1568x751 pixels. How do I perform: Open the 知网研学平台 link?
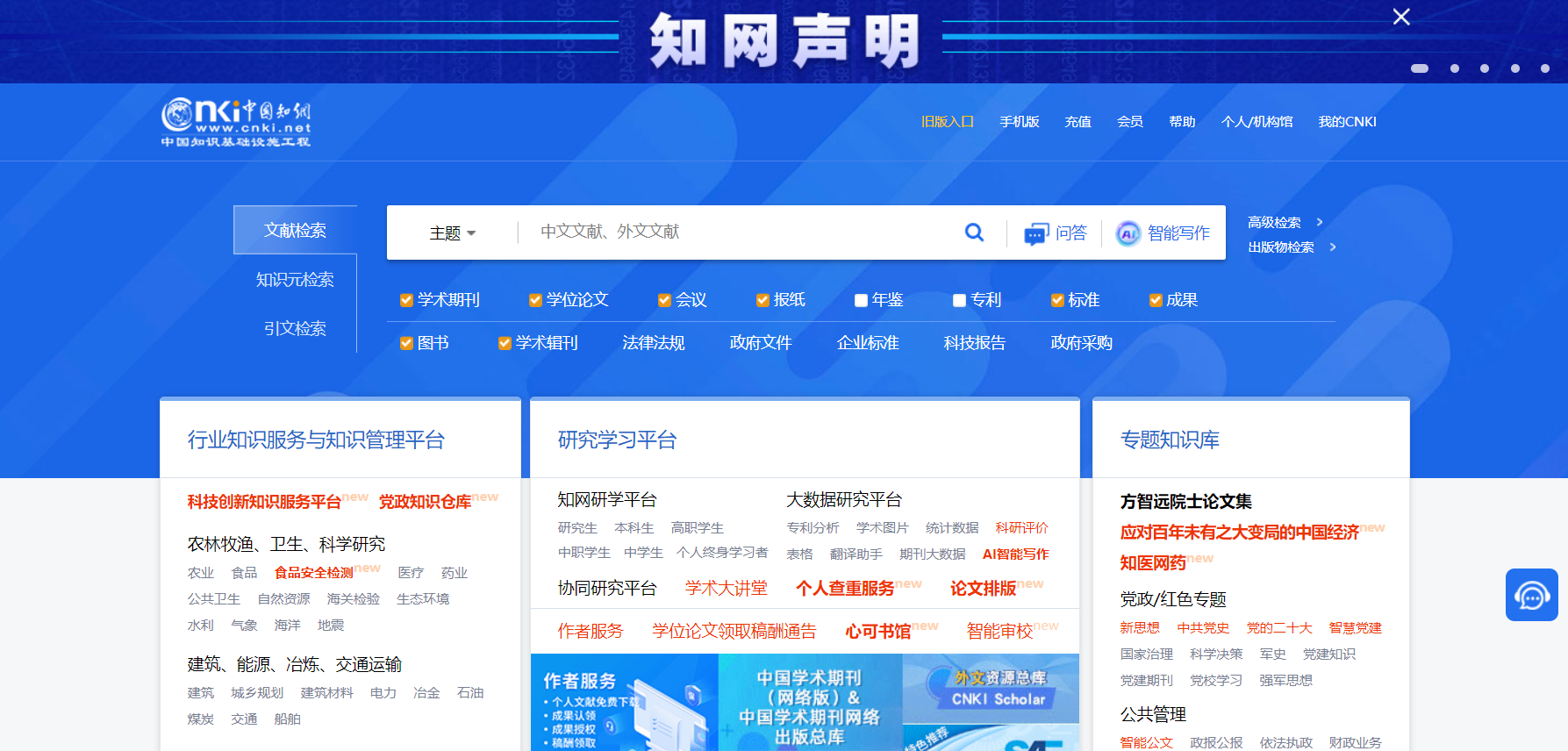pos(607,500)
